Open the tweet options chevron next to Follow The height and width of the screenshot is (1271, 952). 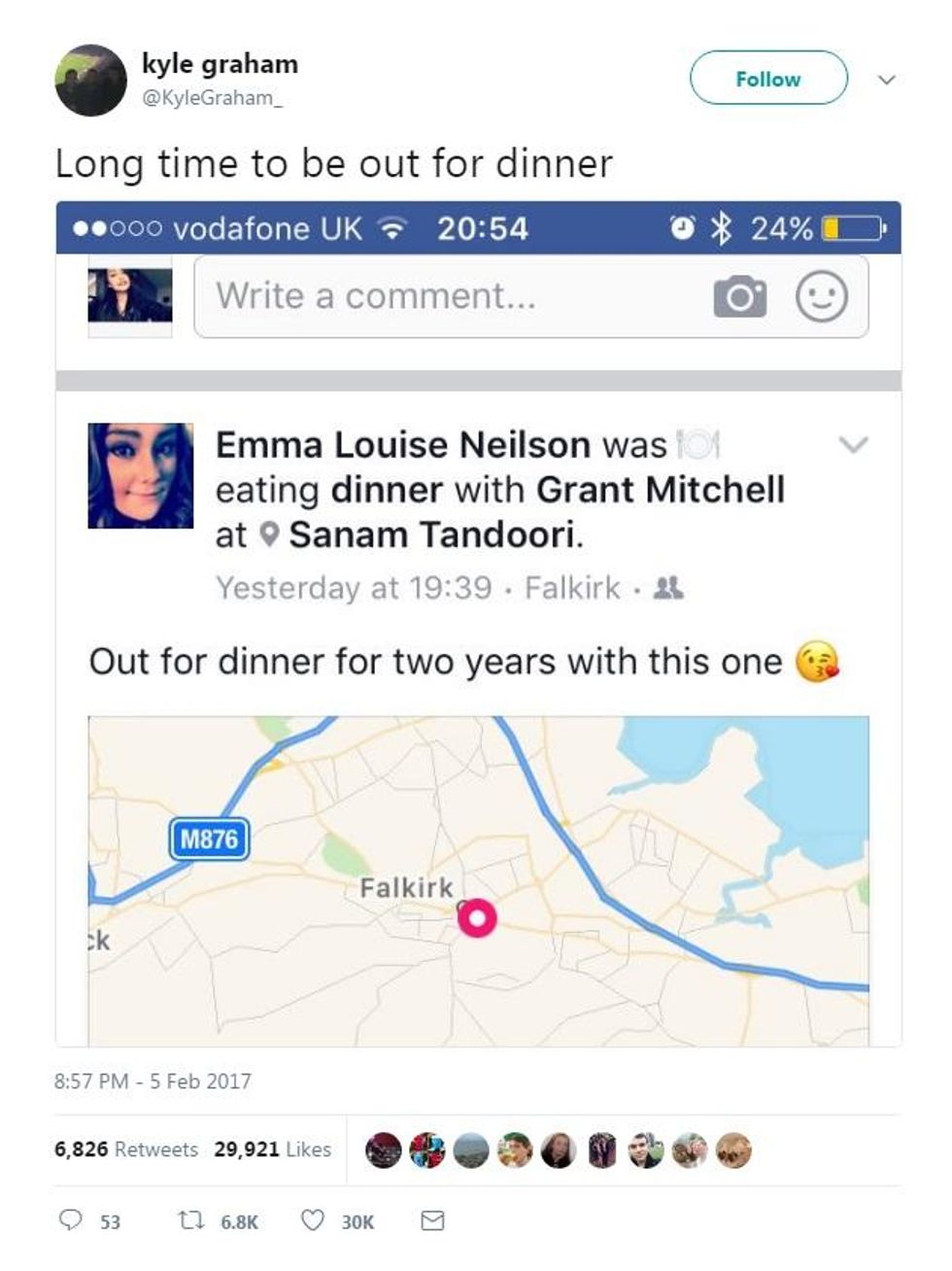[886, 80]
